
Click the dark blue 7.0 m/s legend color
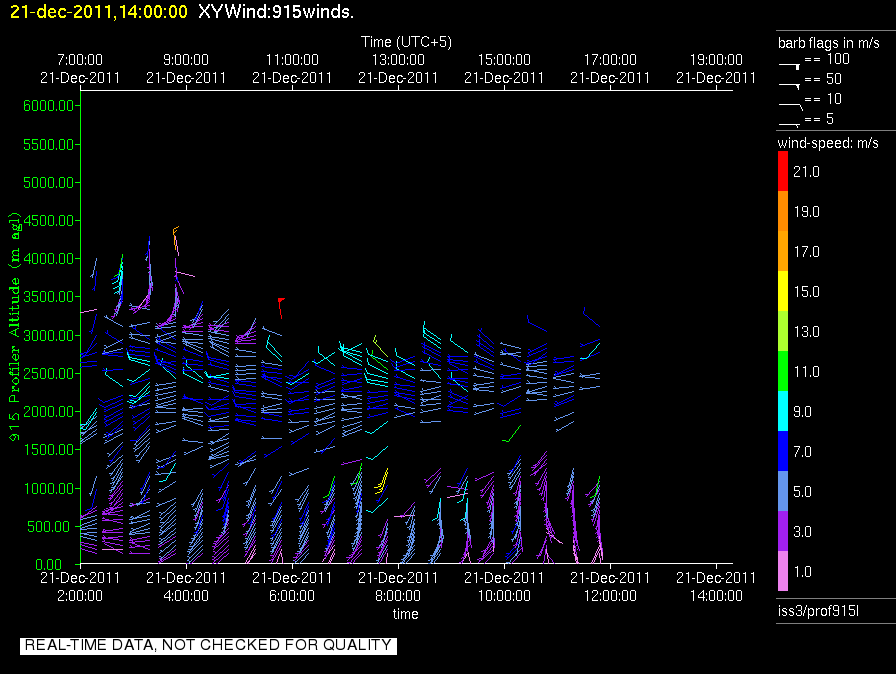(x=783, y=451)
